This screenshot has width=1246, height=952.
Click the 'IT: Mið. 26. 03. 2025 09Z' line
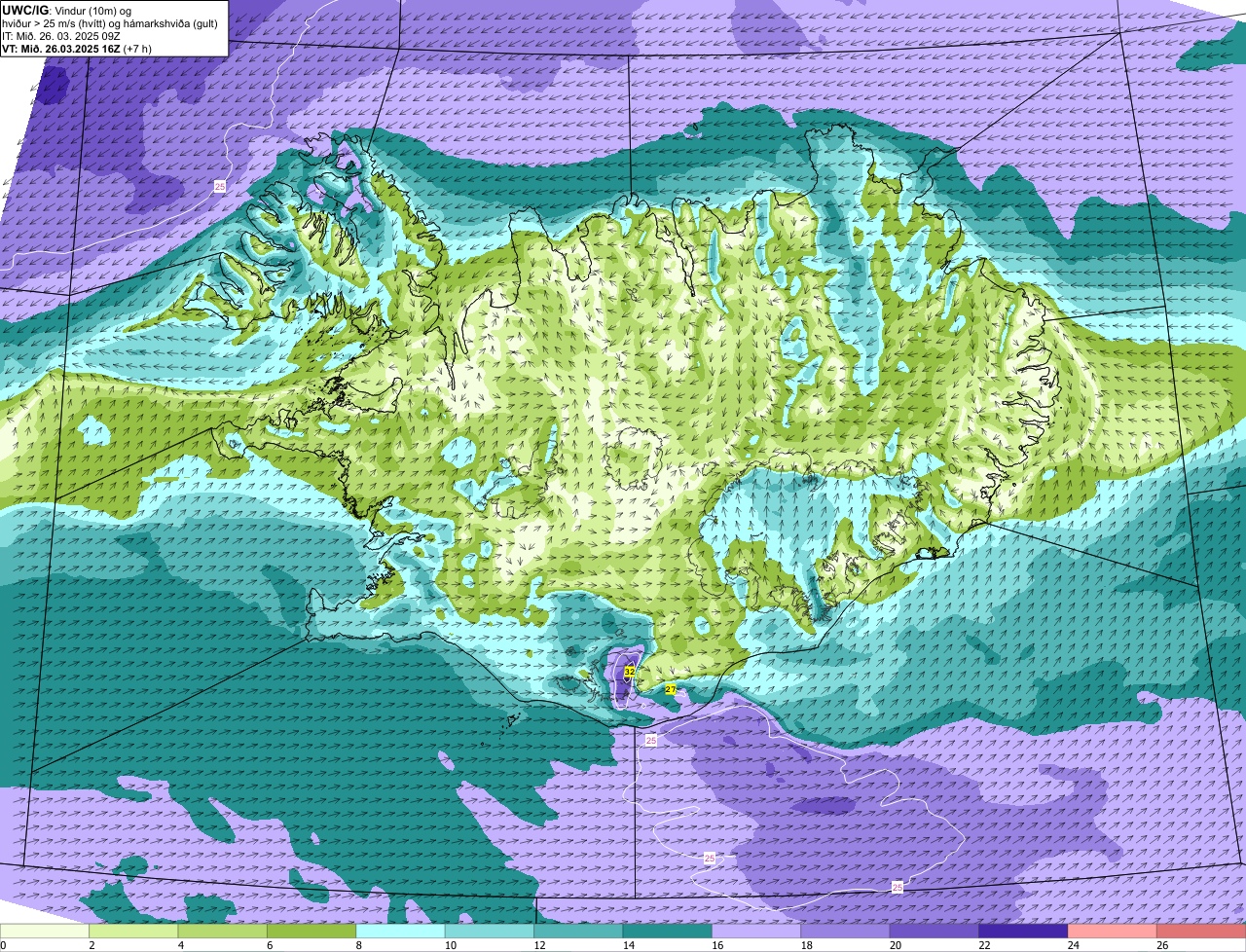click(x=62, y=35)
